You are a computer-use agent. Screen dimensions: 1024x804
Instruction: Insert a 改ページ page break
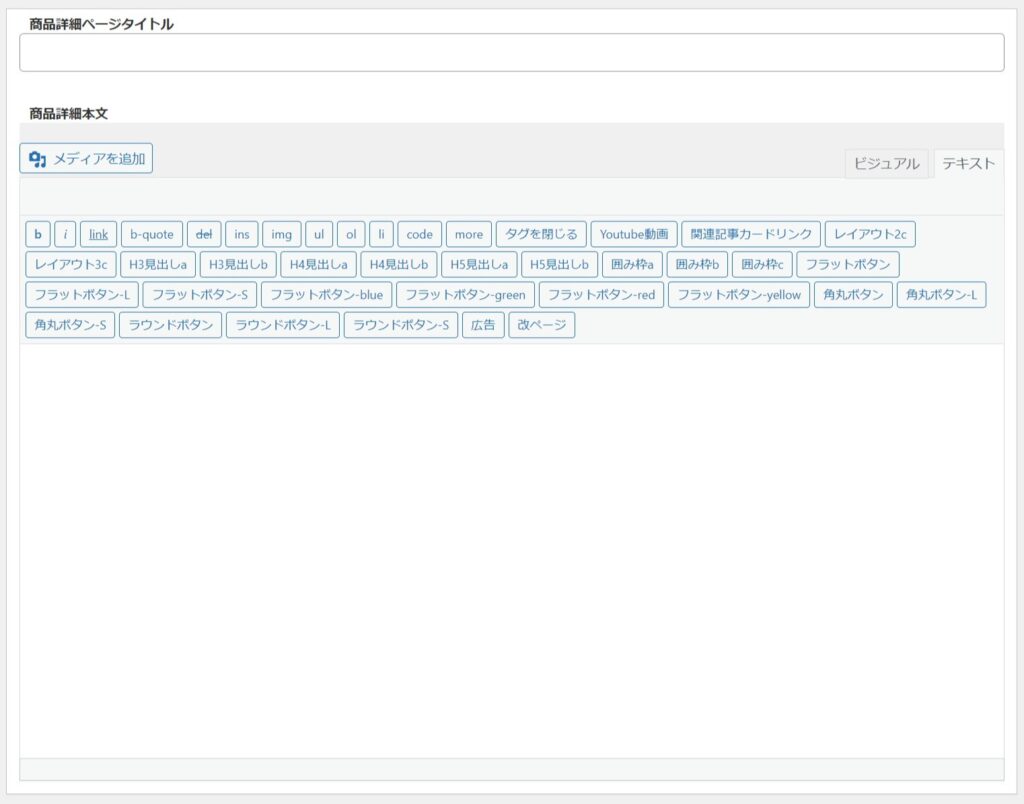click(542, 325)
